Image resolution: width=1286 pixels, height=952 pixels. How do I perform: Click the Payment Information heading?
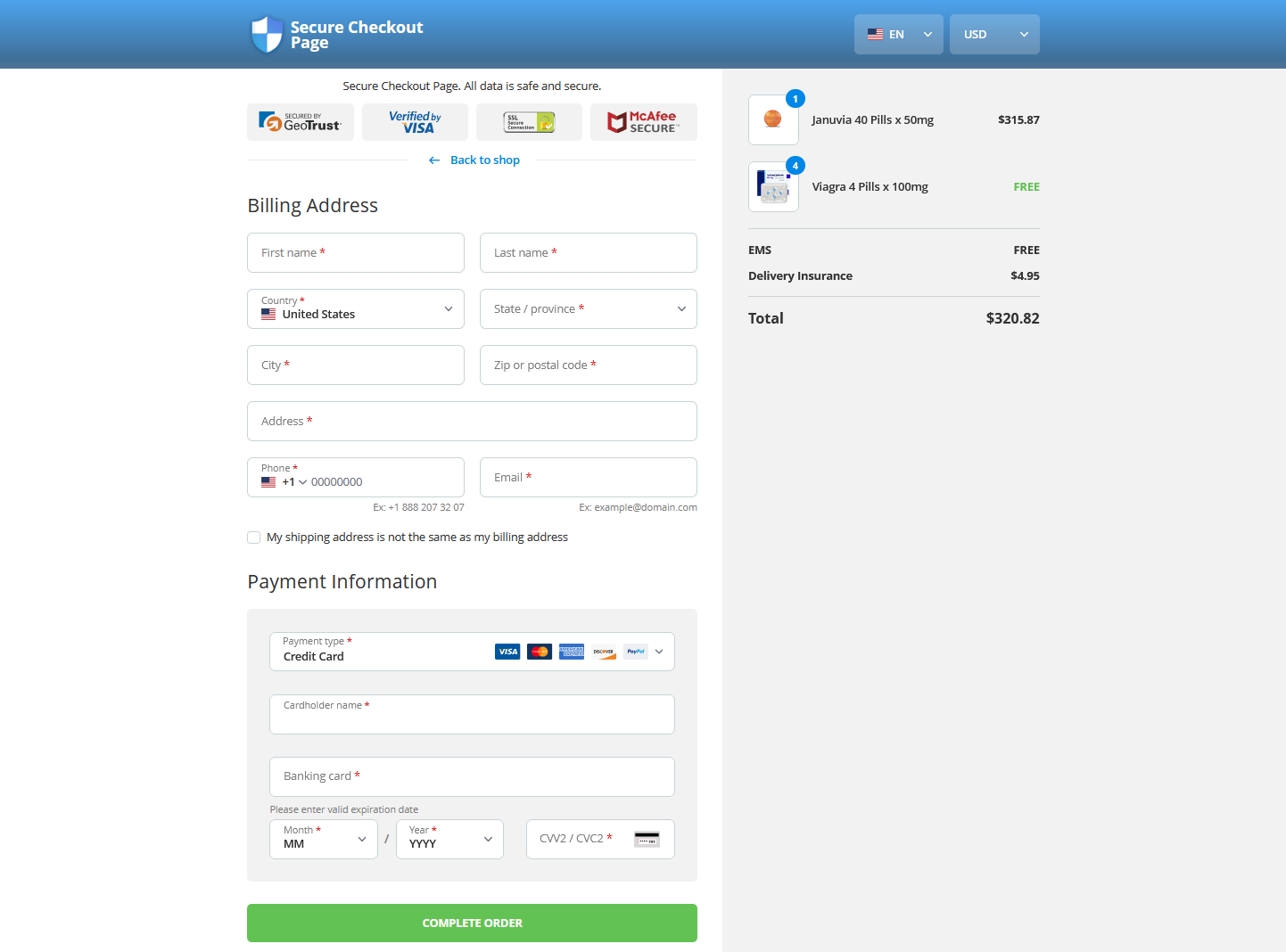[x=342, y=582]
